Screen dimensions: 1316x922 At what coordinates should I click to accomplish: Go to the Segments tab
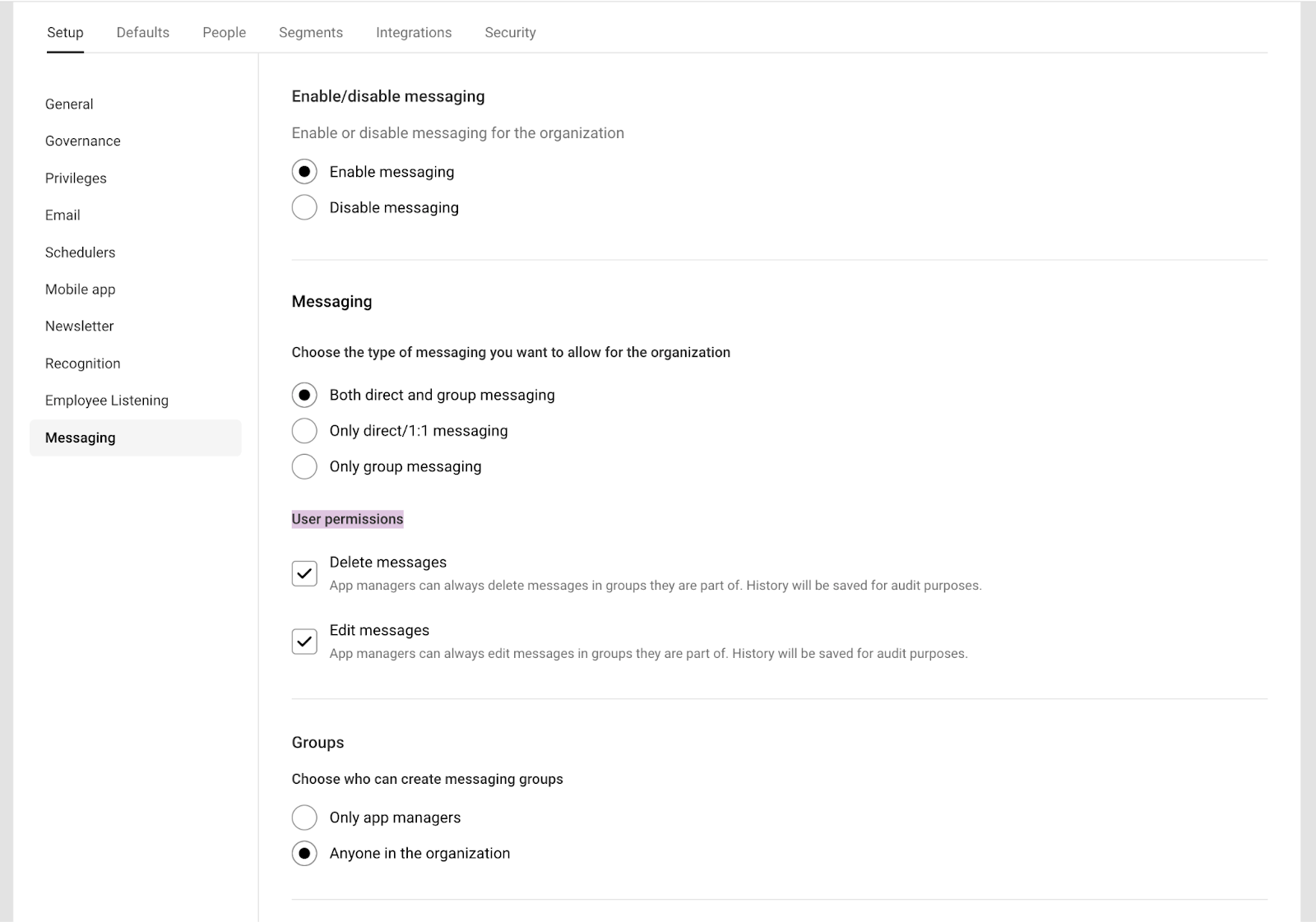pos(310,32)
